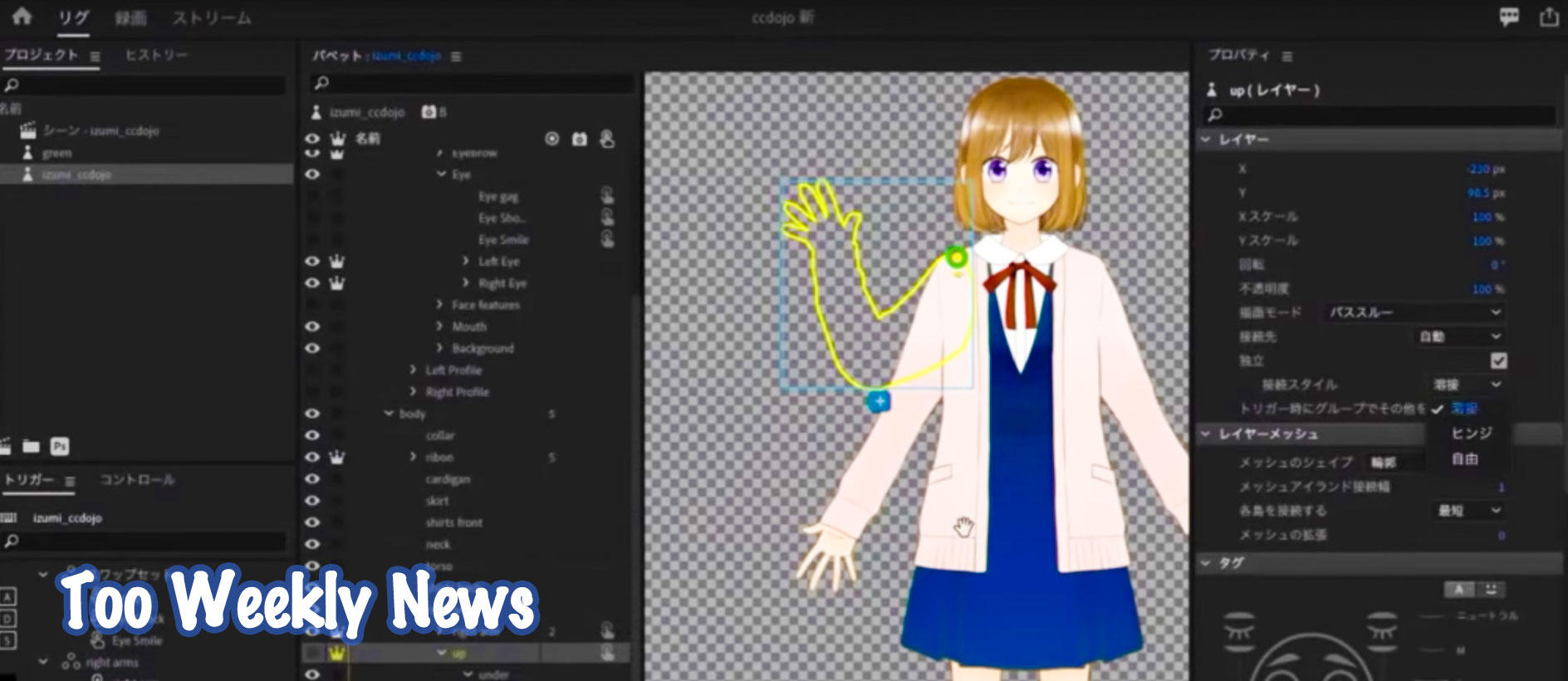Hide the body layer group

click(x=312, y=414)
